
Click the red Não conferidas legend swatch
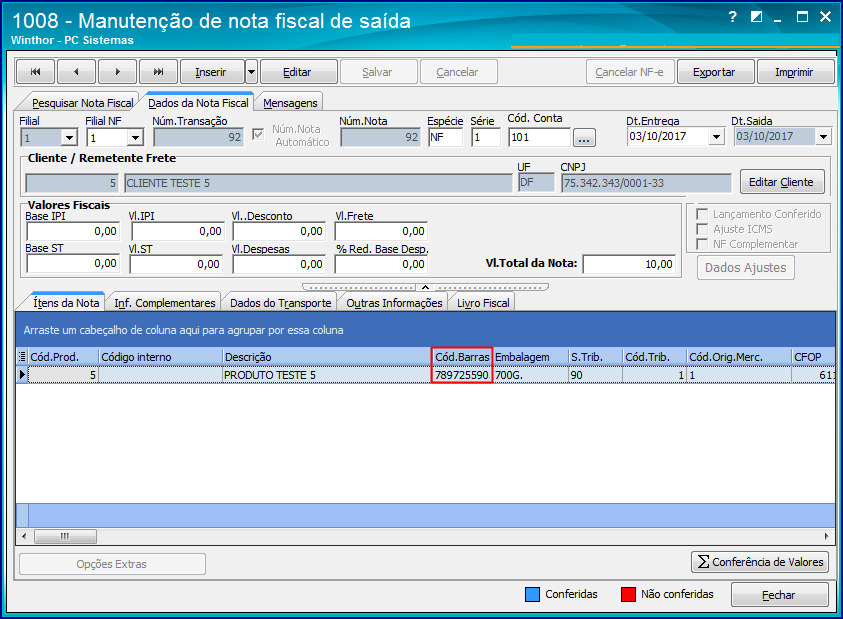[628, 594]
